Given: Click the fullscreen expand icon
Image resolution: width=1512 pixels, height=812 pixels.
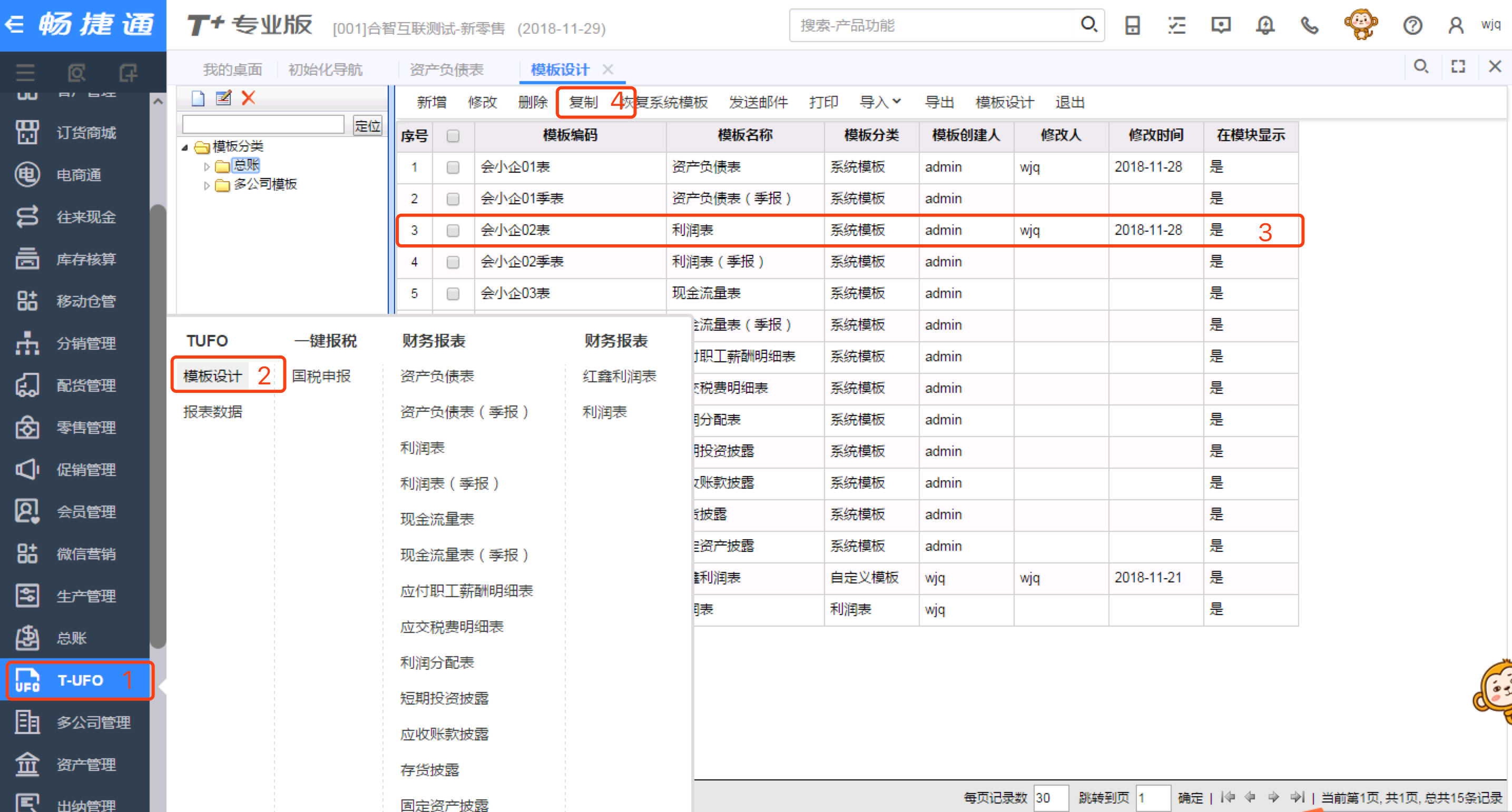Looking at the screenshot, I should [x=1458, y=66].
